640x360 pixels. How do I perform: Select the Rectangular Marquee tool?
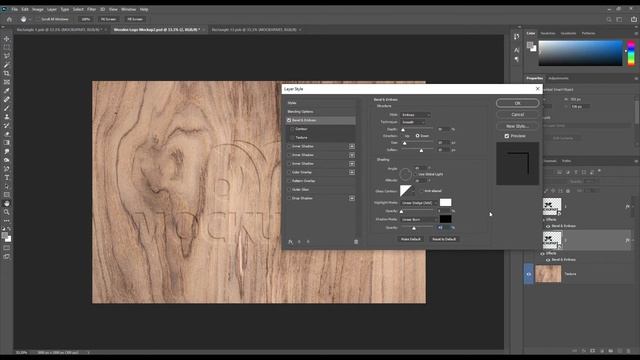7,47
